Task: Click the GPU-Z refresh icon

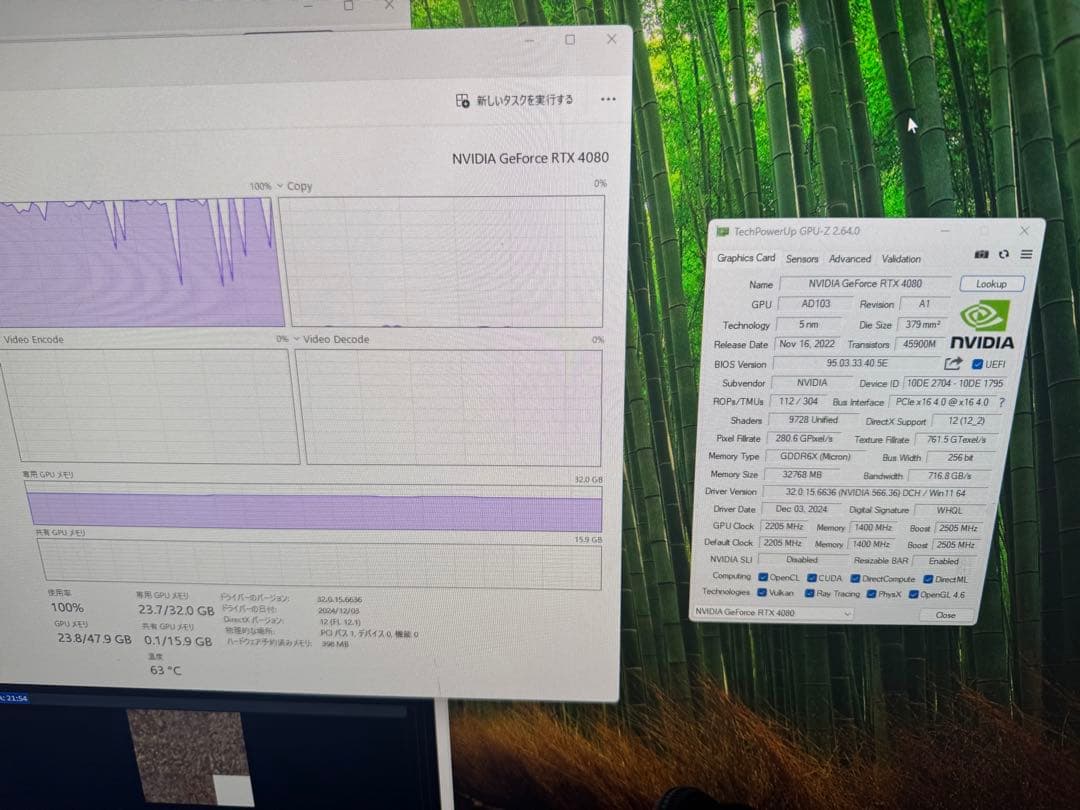Action: tap(1003, 255)
